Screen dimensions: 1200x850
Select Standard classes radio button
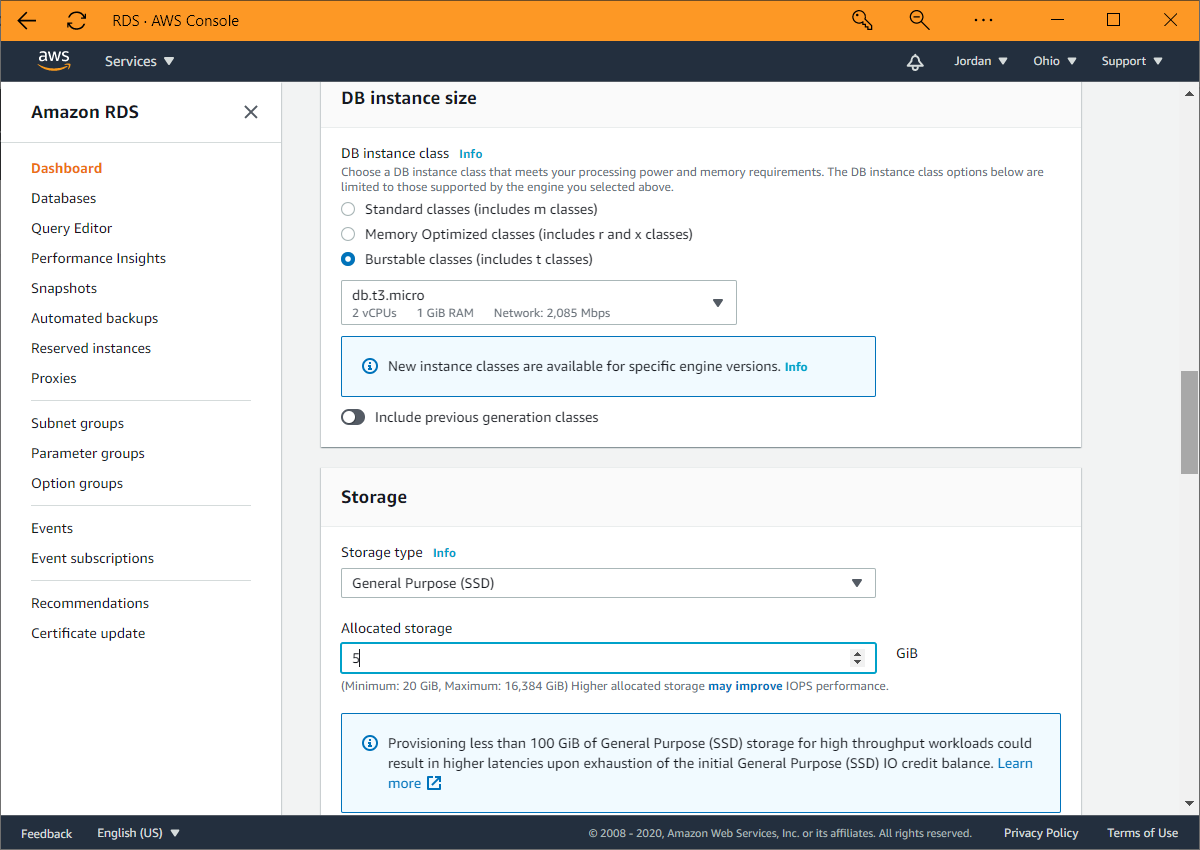pos(348,209)
